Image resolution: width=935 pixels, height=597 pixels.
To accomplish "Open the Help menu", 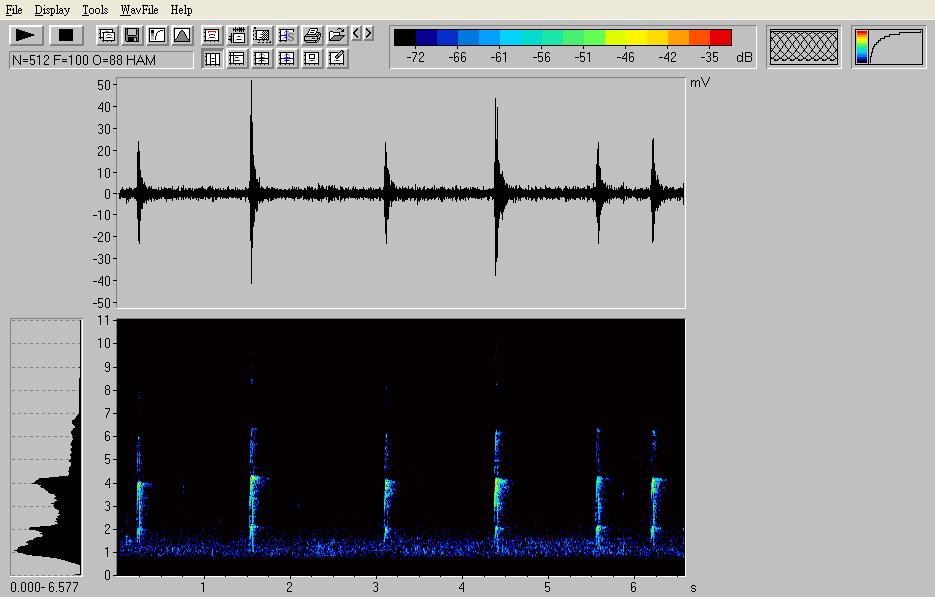I will [x=181, y=10].
